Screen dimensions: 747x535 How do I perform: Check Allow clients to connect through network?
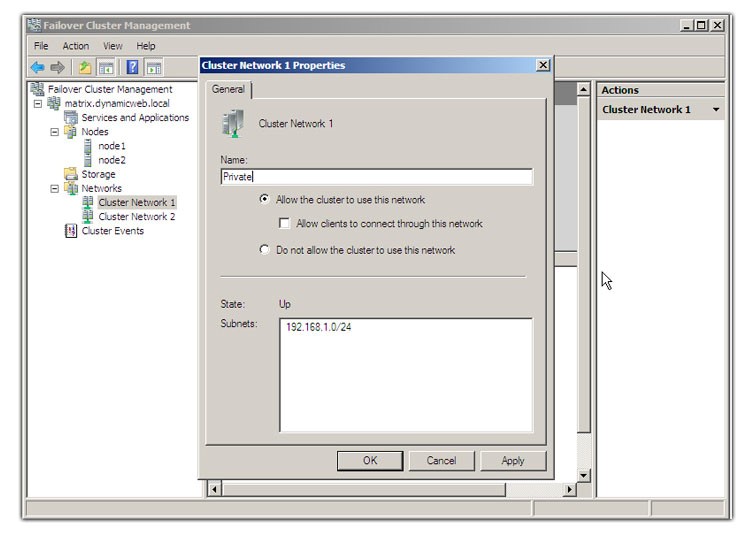click(x=284, y=223)
